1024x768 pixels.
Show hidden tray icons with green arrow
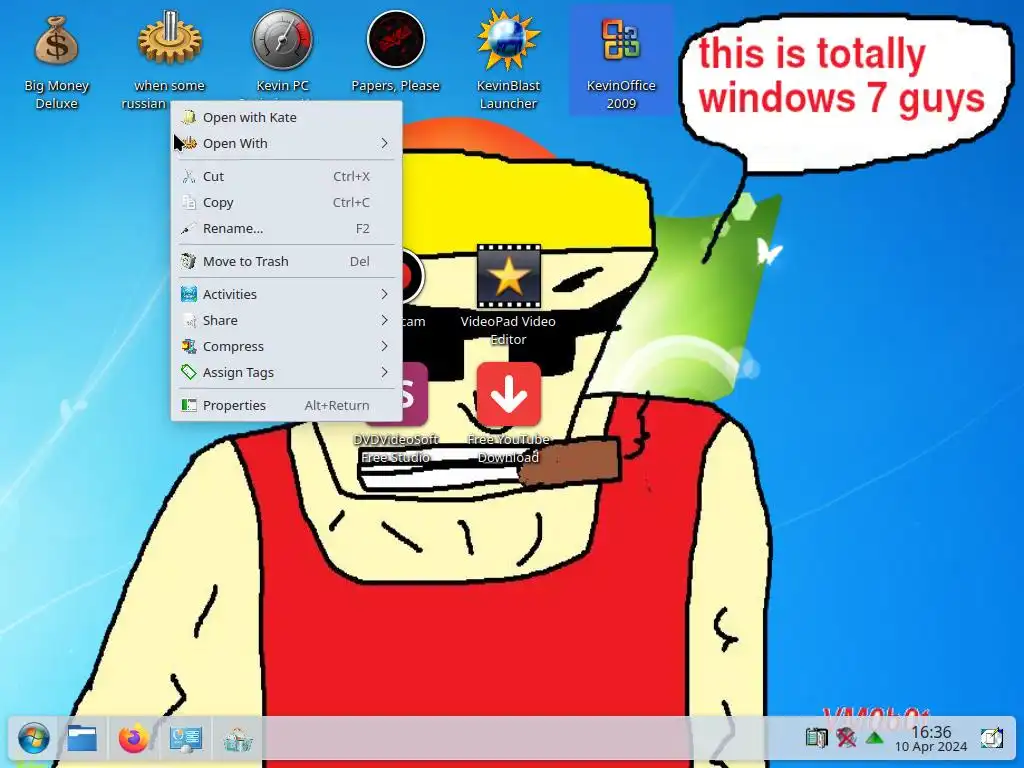click(874, 739)
